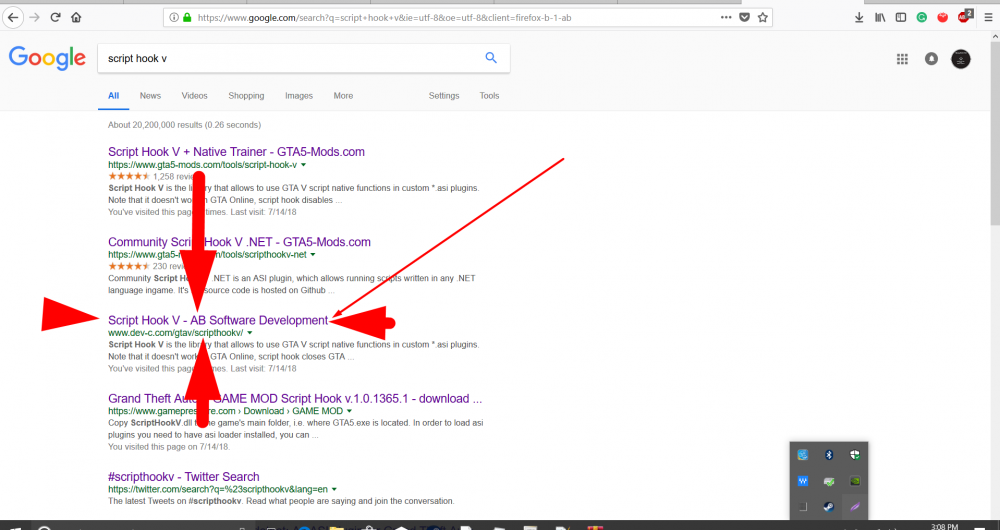Open site information icon in address bar
1000x530 pixels.
pyautogui.click(x=174, y=18)
